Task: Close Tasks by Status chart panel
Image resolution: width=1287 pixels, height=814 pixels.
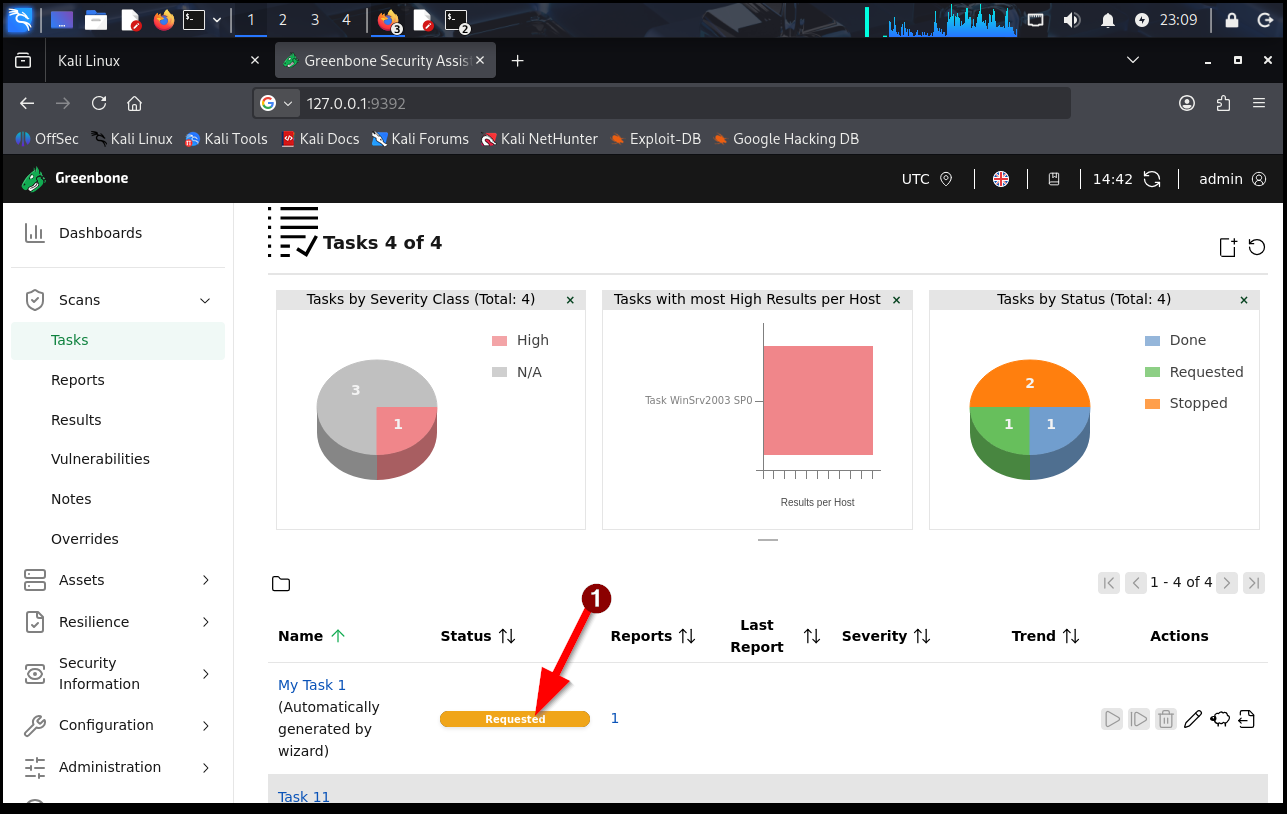Action: coord(1244,300)
